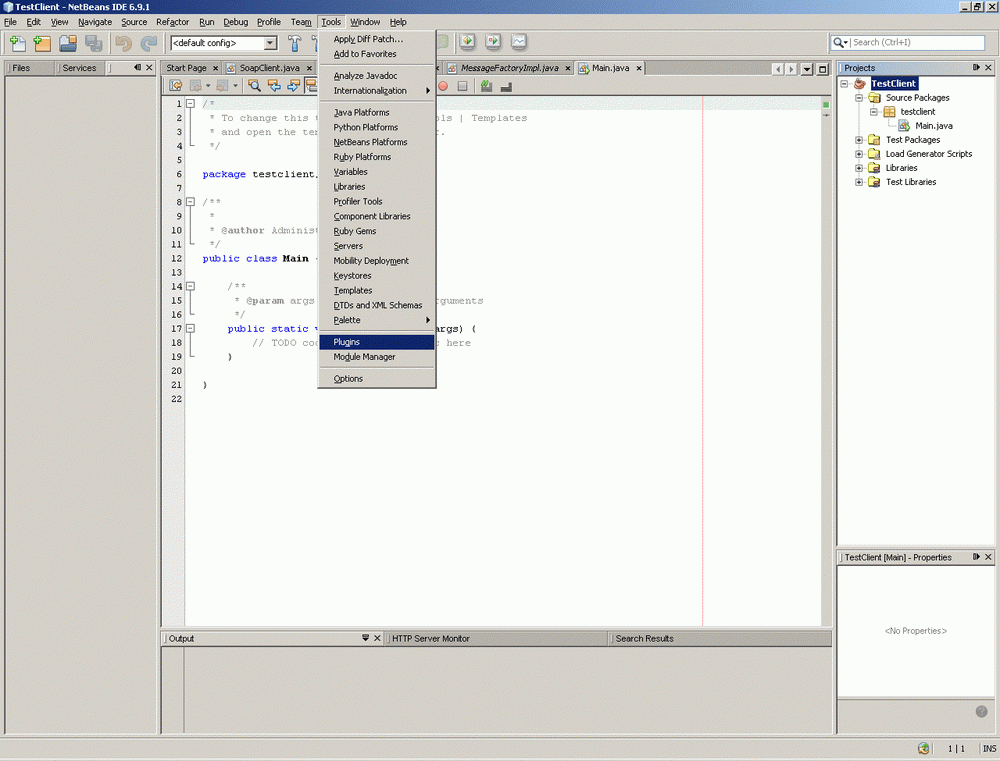
Task: Open the Palette submenu
Action: (x=377, y=320)
